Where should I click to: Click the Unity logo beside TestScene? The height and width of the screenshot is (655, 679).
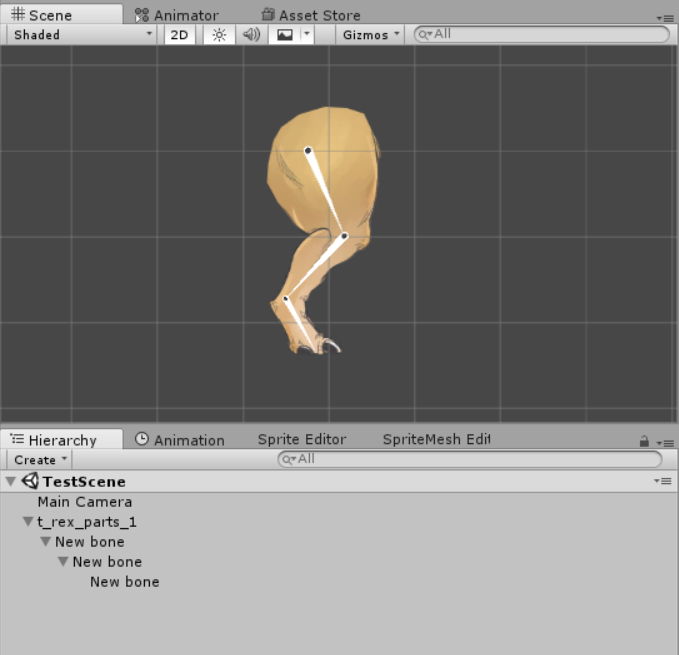pos(30,481)
